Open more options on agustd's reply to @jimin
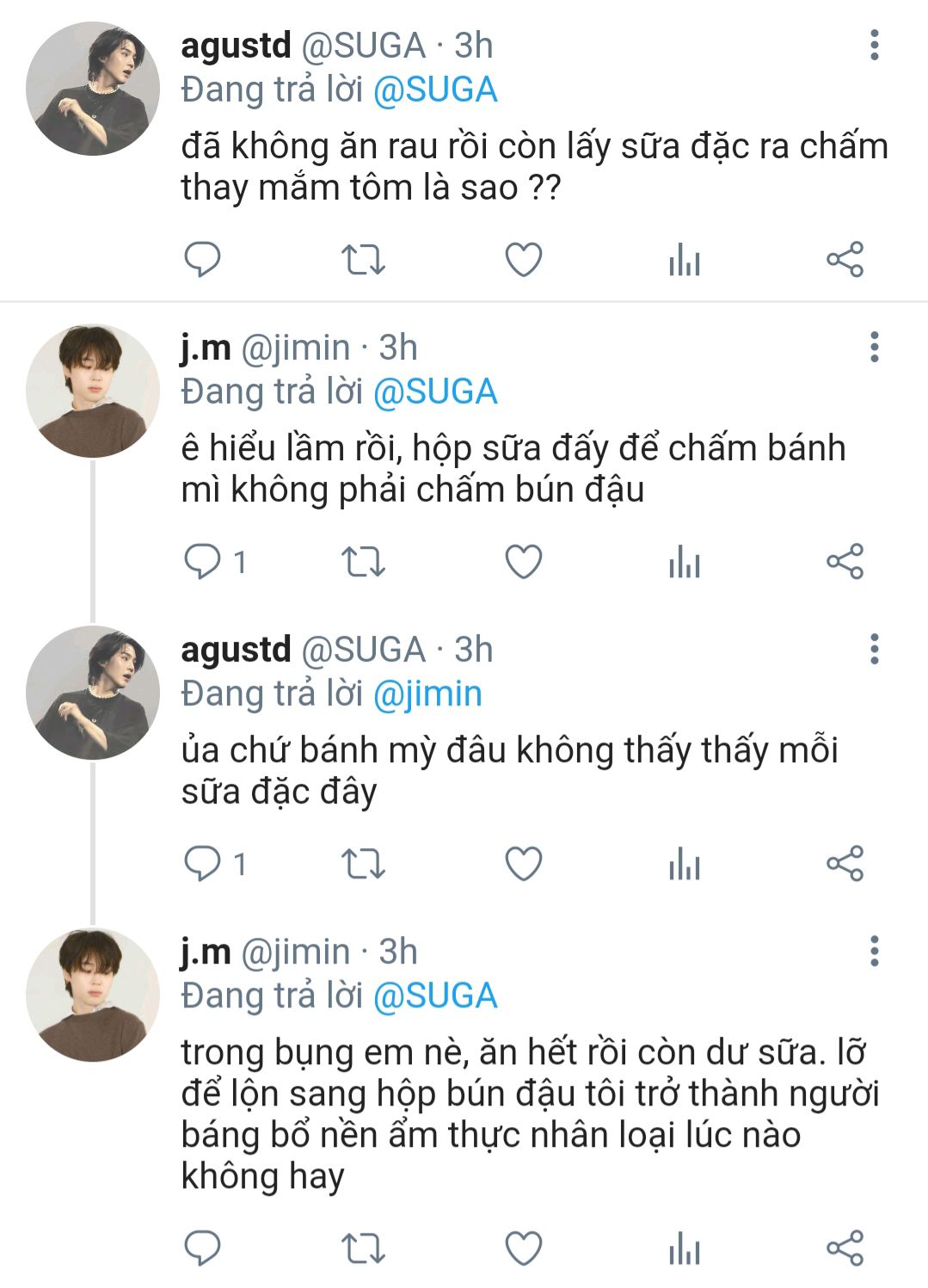The image size is (928, 1288). pos(875,649)
